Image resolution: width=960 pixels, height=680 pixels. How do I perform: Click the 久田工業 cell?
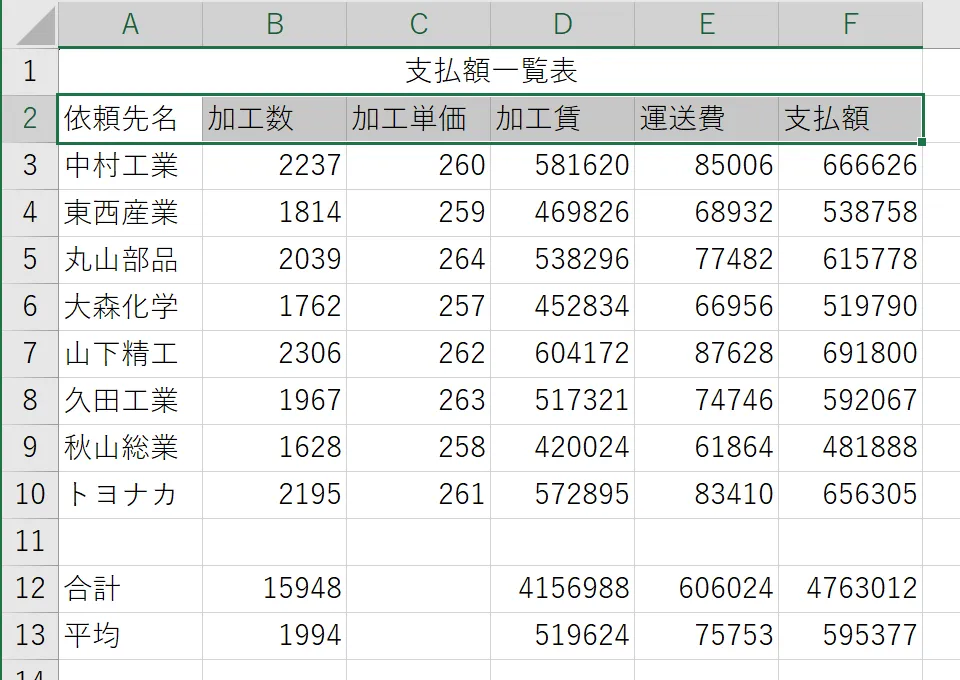(130, 400)
